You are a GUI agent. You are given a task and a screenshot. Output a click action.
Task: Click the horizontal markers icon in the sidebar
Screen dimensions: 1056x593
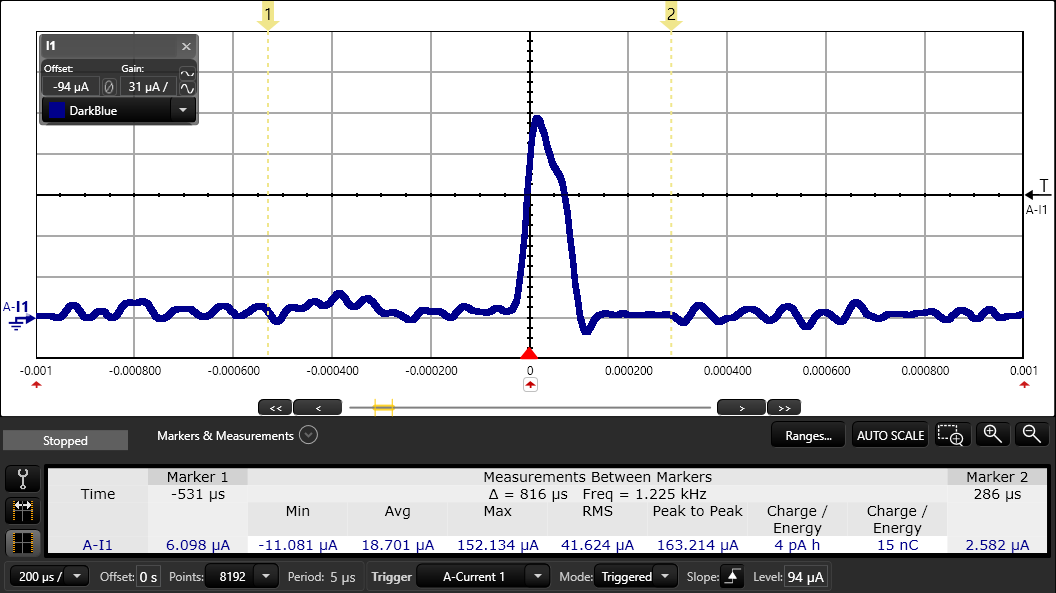[22, 510]
